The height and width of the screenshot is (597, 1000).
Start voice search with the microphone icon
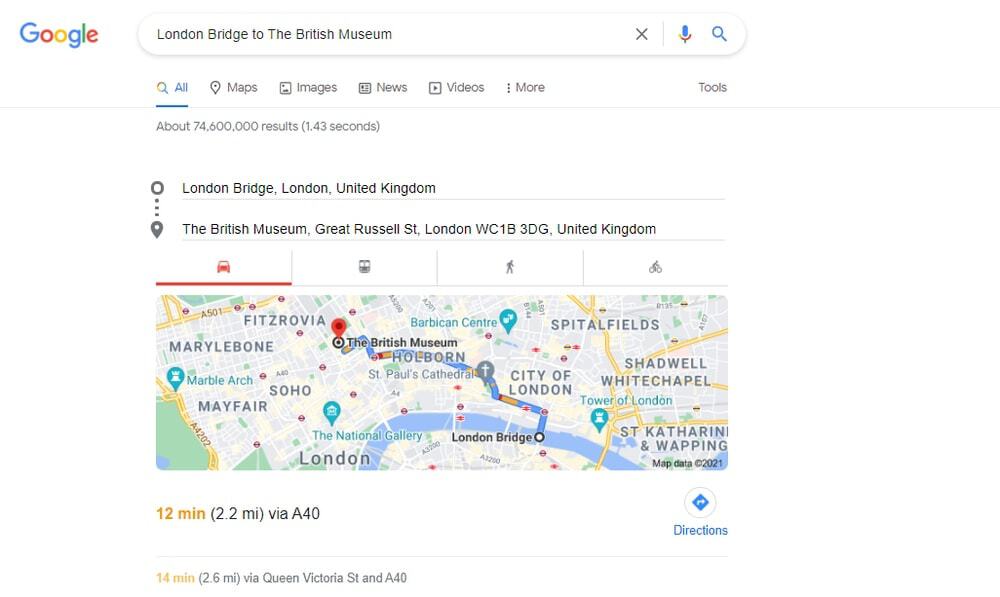[685, 34]
